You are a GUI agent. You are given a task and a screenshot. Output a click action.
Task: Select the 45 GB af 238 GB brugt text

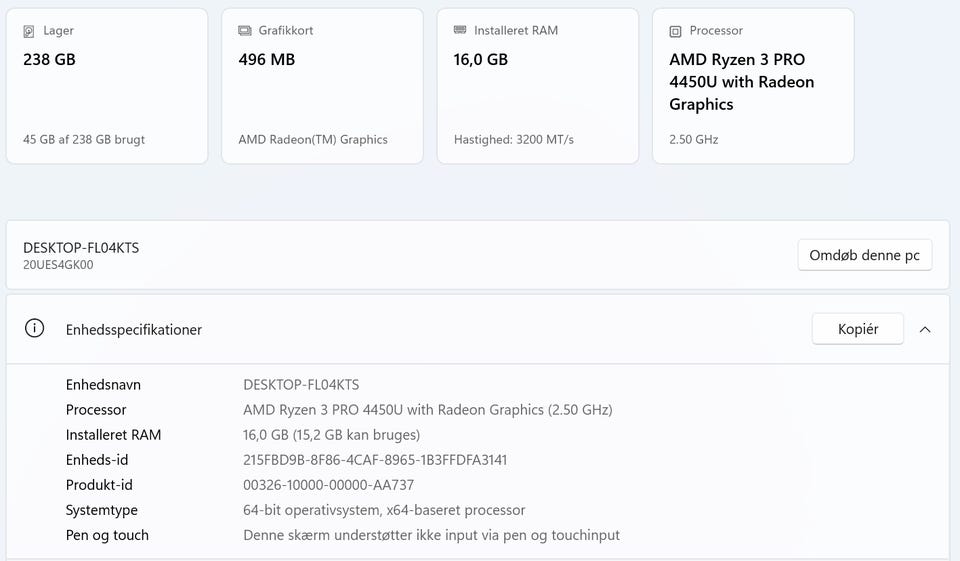pyautogui.click(x=84, y=140)
